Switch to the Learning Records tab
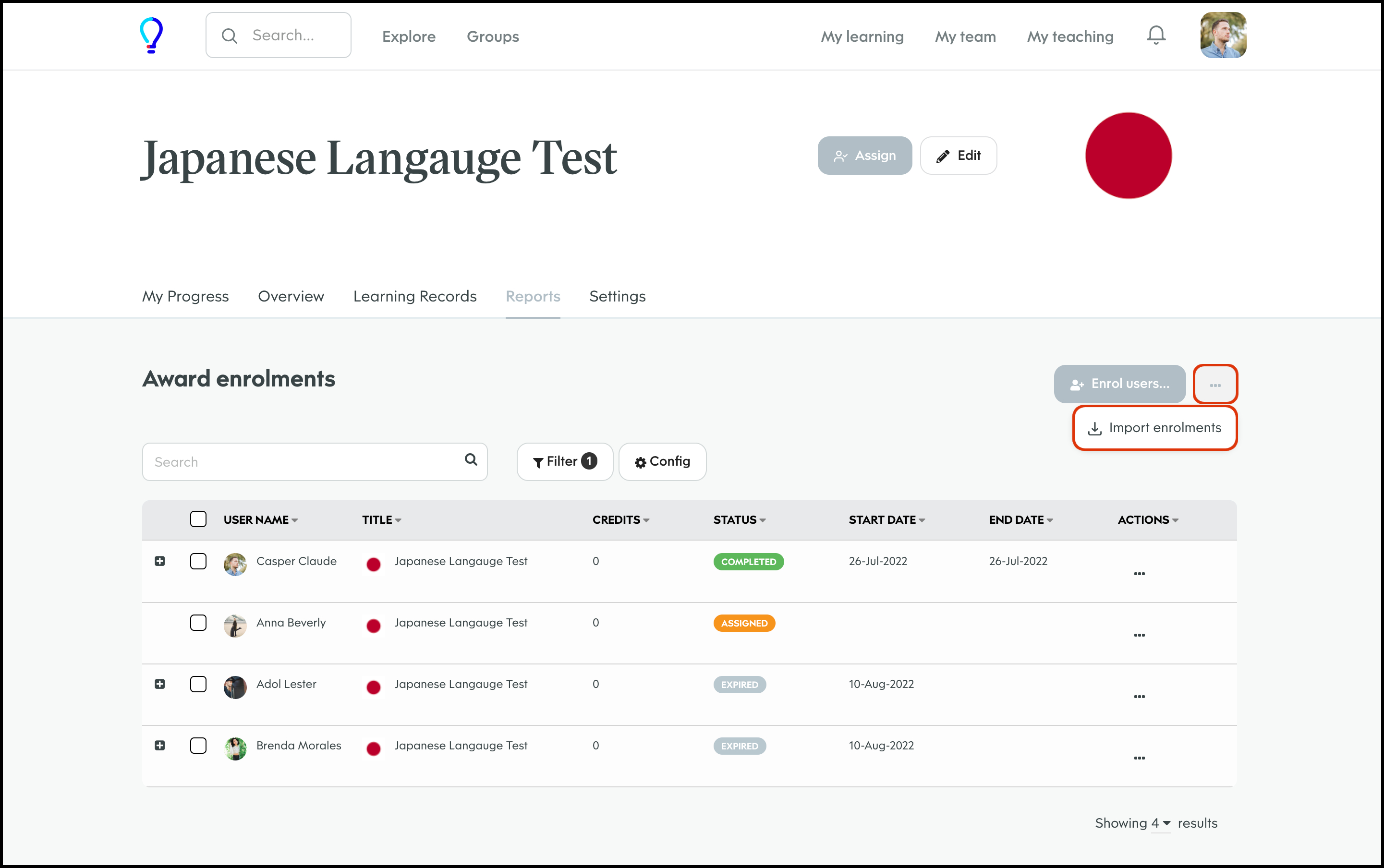1384x868 pixels. pos(414,296)
